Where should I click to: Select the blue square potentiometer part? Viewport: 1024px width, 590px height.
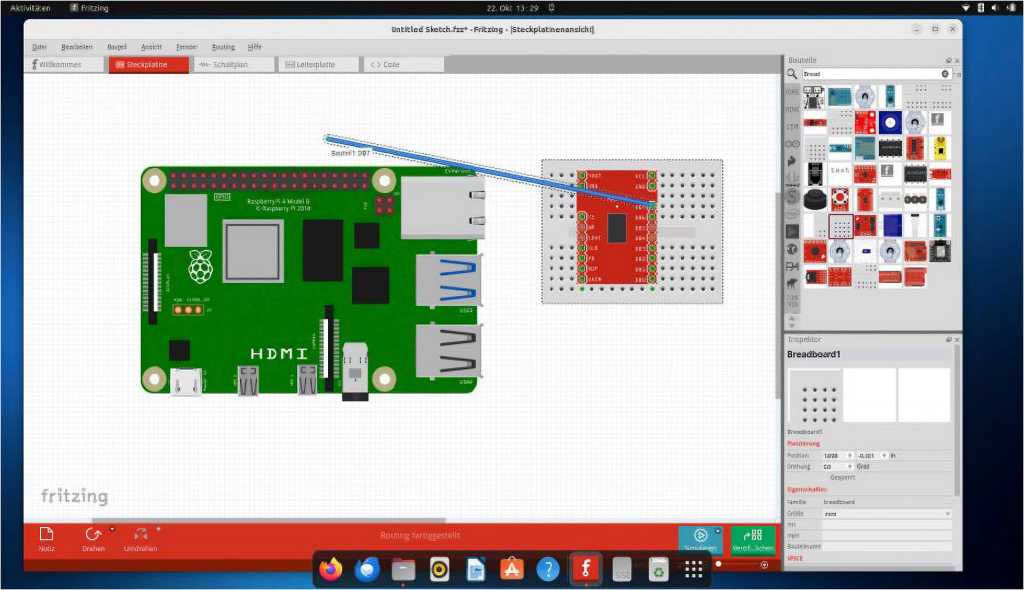889,122
